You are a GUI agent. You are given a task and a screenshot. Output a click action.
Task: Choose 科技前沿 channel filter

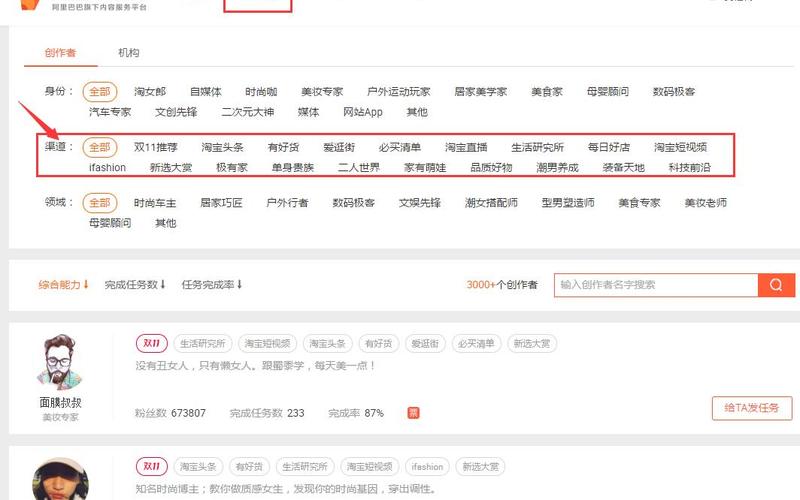[689, 167]
